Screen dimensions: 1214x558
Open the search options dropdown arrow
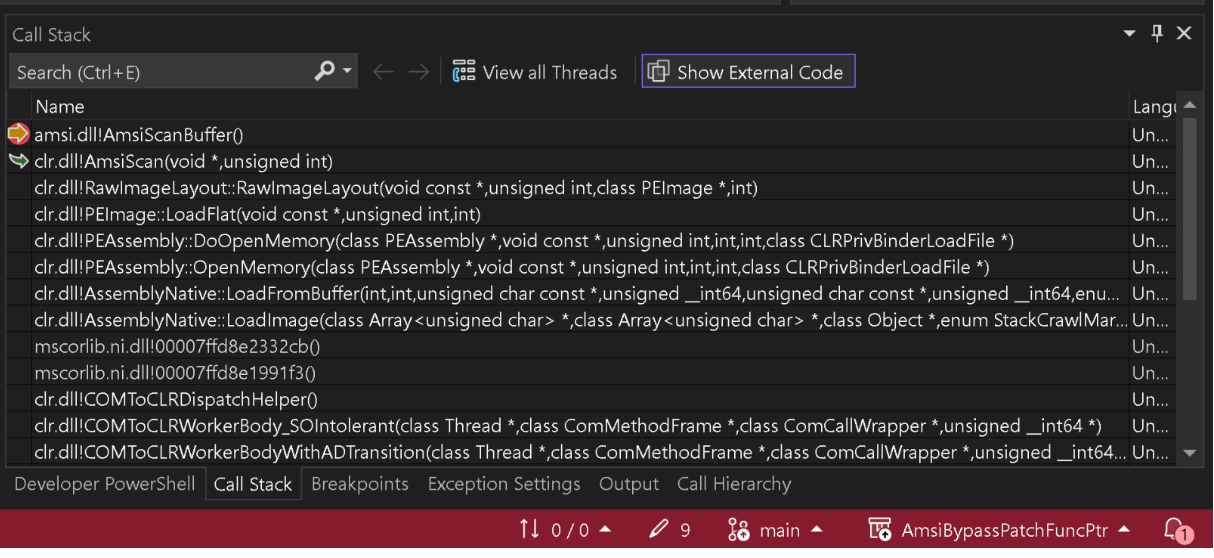click(348, 72)
